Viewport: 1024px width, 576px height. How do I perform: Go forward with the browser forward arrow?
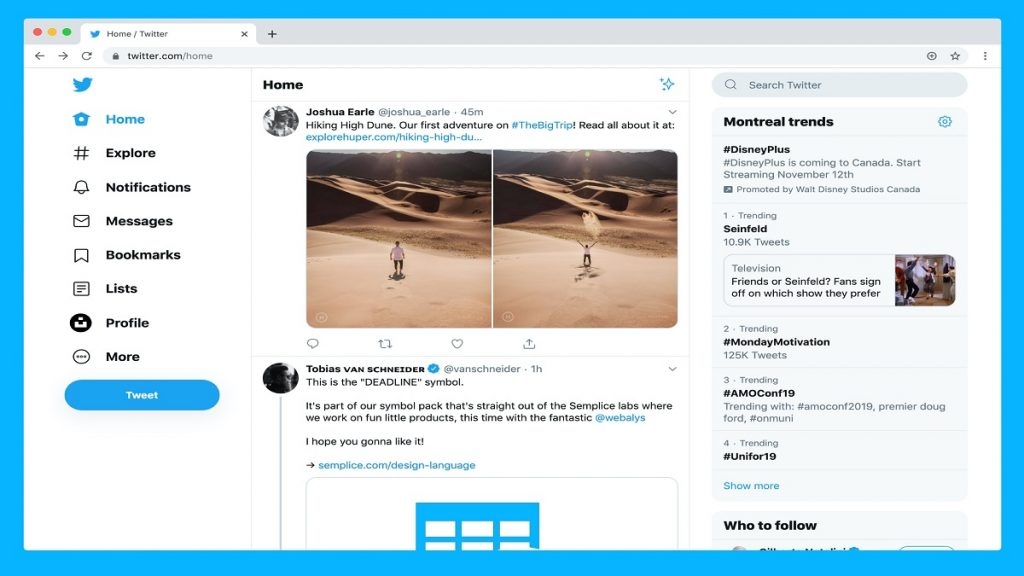point(63,56)
